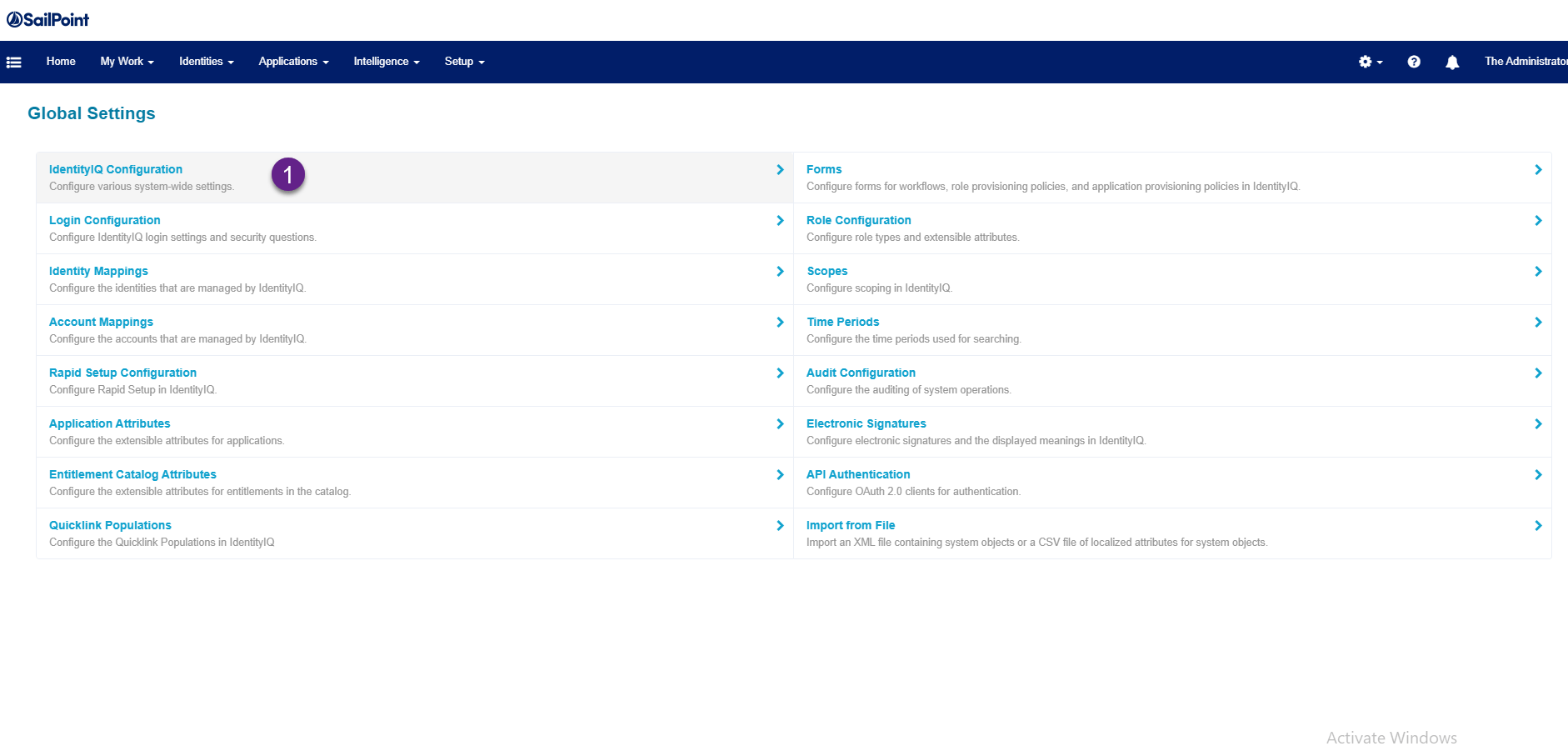The height and width of the screenshot is (751, 1568).
Task: Open the Intelligence menu
Action: pyautogui.click(x=387, y=62)
